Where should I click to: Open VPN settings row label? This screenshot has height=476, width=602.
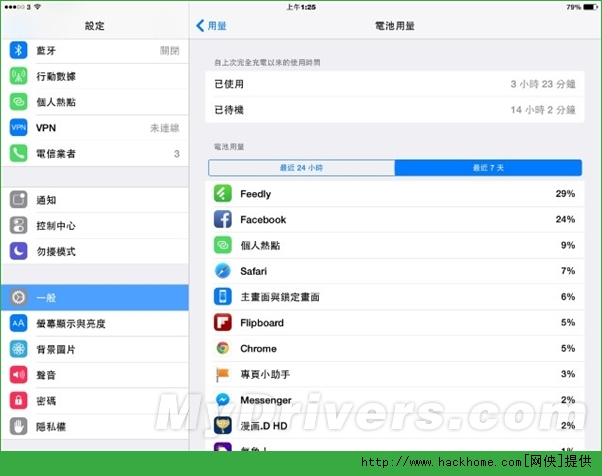46,128
